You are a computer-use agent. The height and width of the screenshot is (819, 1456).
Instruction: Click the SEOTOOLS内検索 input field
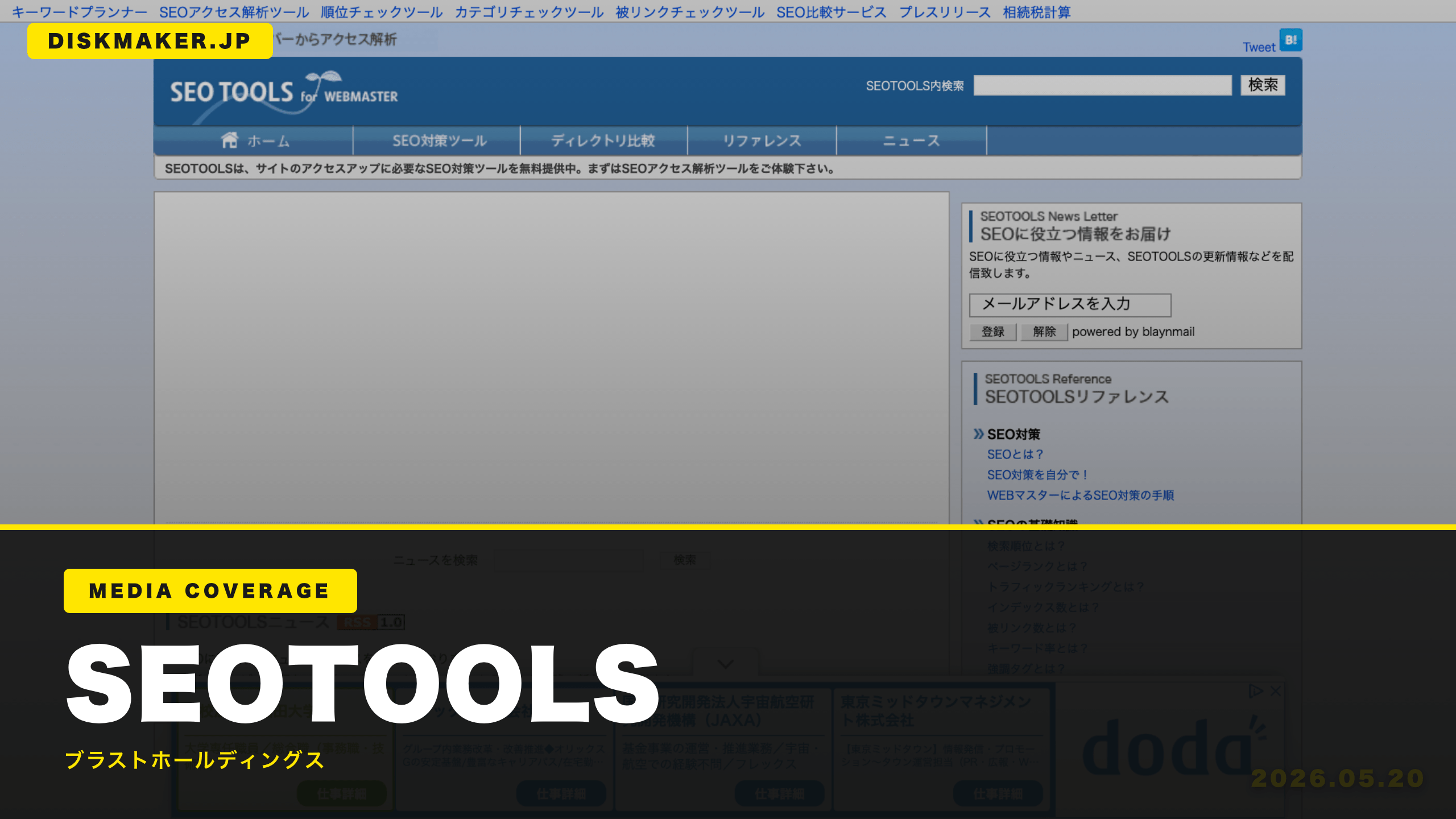(1102, 85)
